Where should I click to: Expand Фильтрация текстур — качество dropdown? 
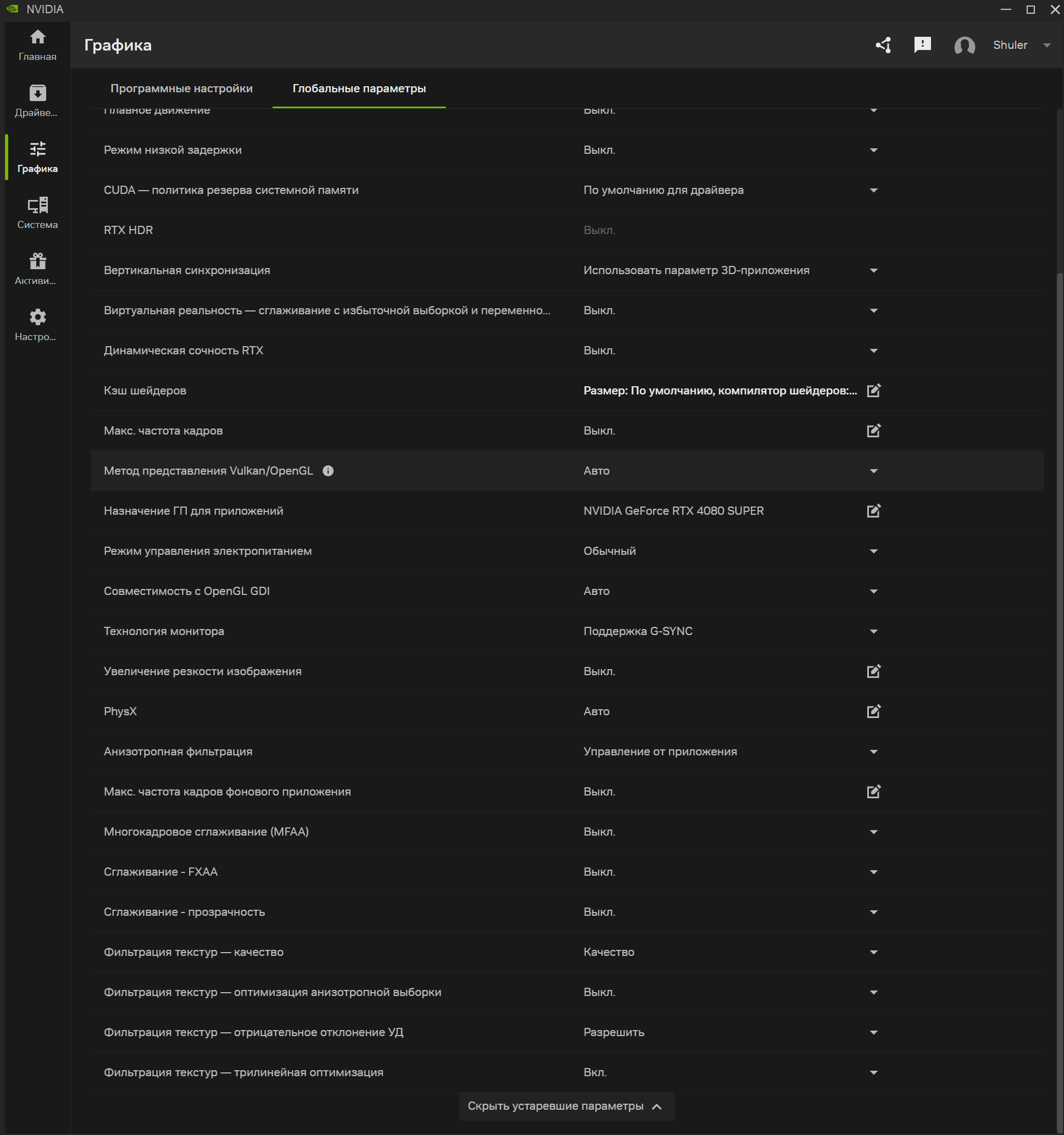point(874,952)
